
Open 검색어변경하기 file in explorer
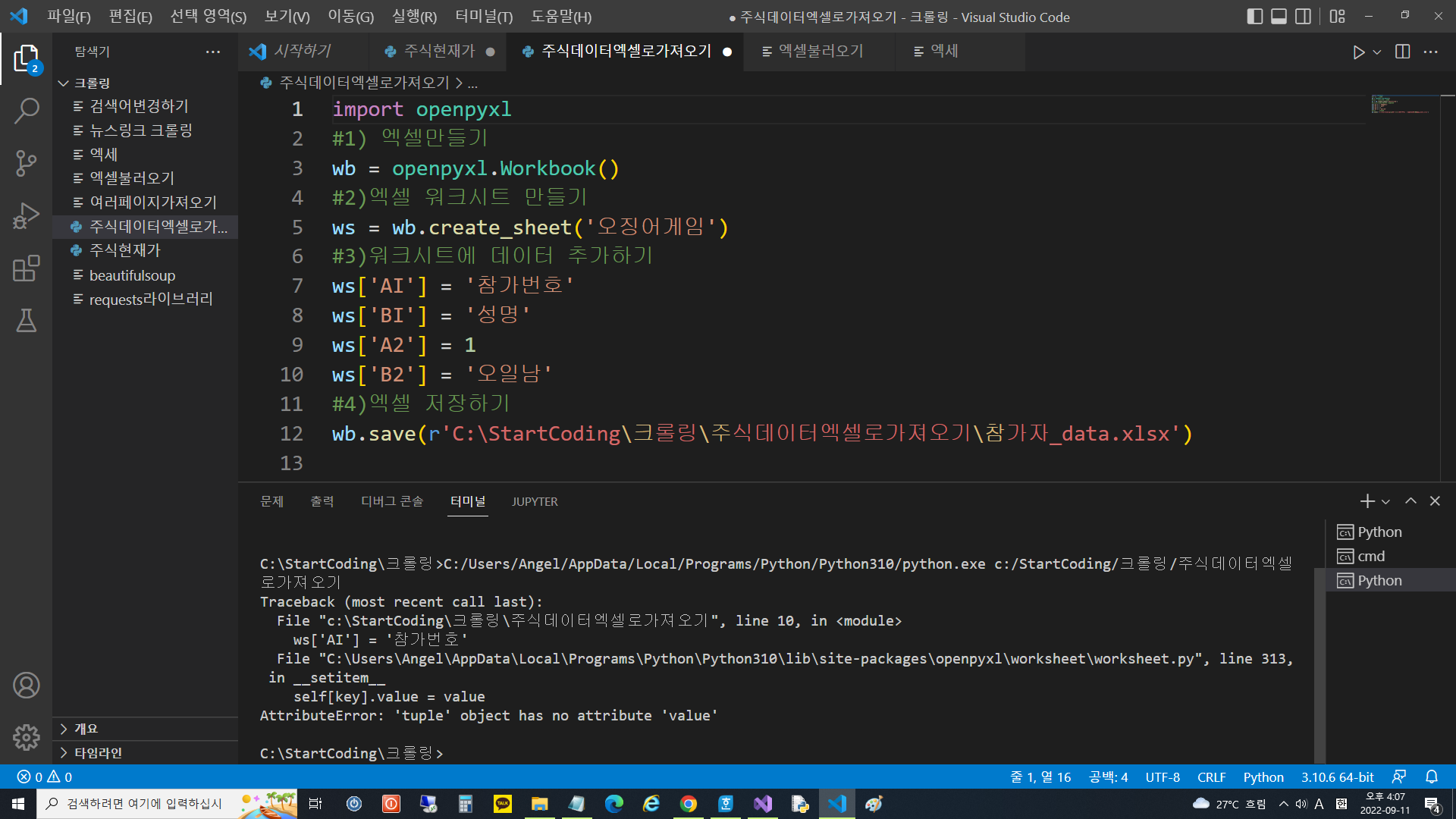[145, 106]
